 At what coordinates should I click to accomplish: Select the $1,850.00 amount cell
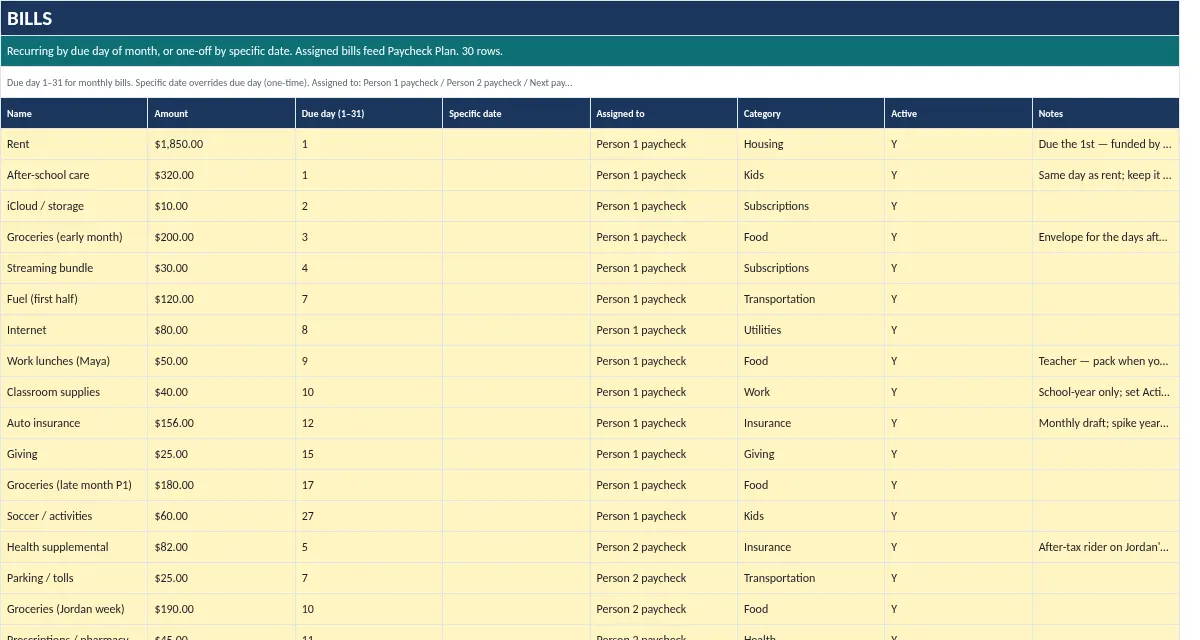[x=221, y=144]
